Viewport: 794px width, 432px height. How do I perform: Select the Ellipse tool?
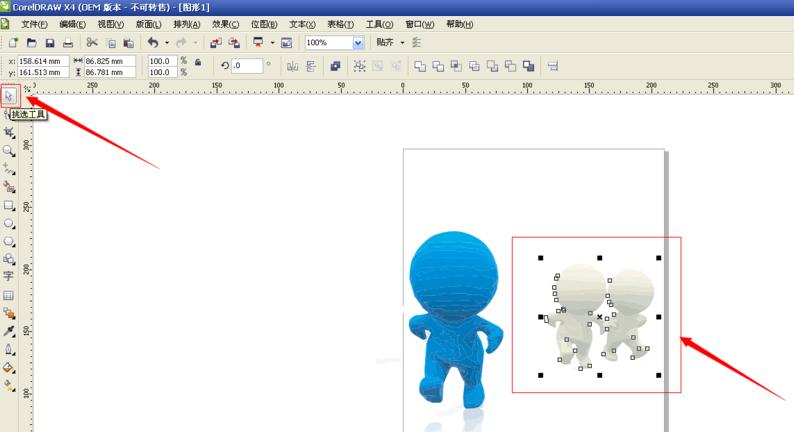coord(9,223)
